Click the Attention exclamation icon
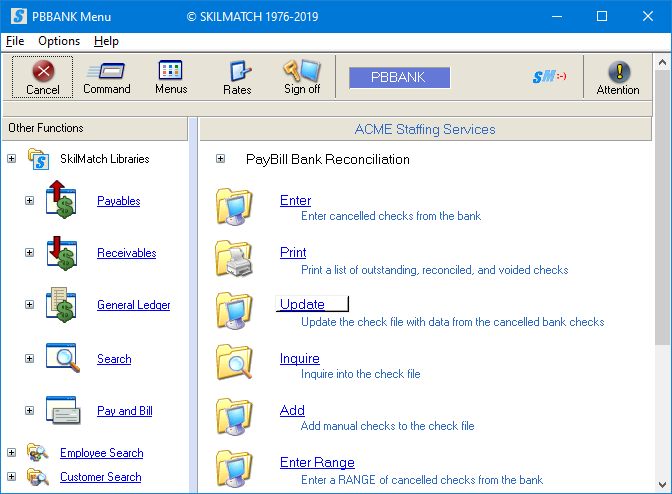This screenshot has height=494, width=672. click(x=619, y=72)
